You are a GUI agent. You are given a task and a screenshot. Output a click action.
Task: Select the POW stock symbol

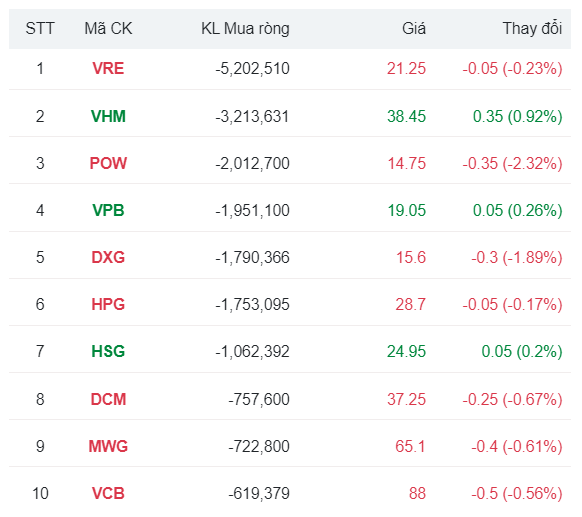[x=108, y=164]
